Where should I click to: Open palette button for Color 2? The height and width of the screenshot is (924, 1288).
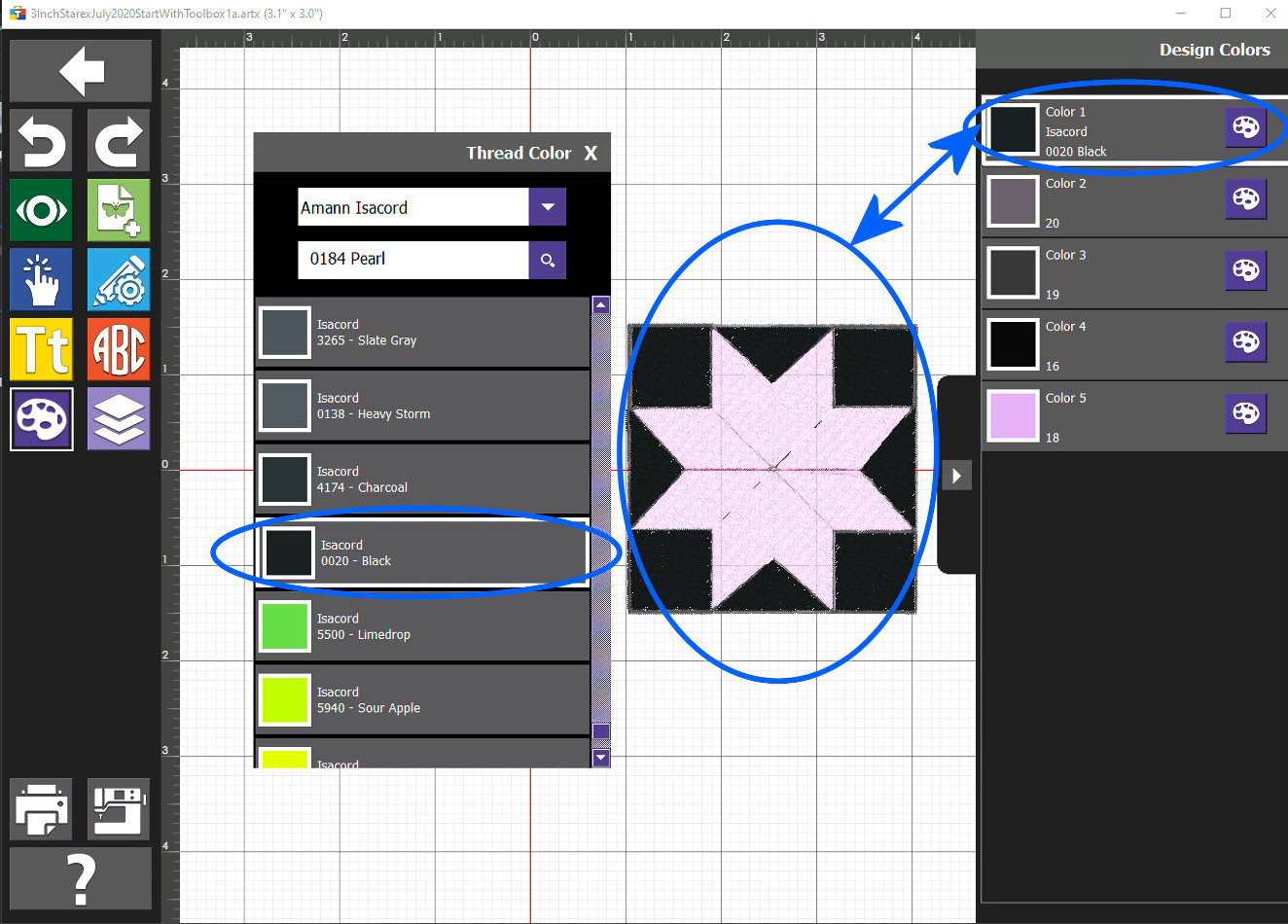pos(1245,198)
